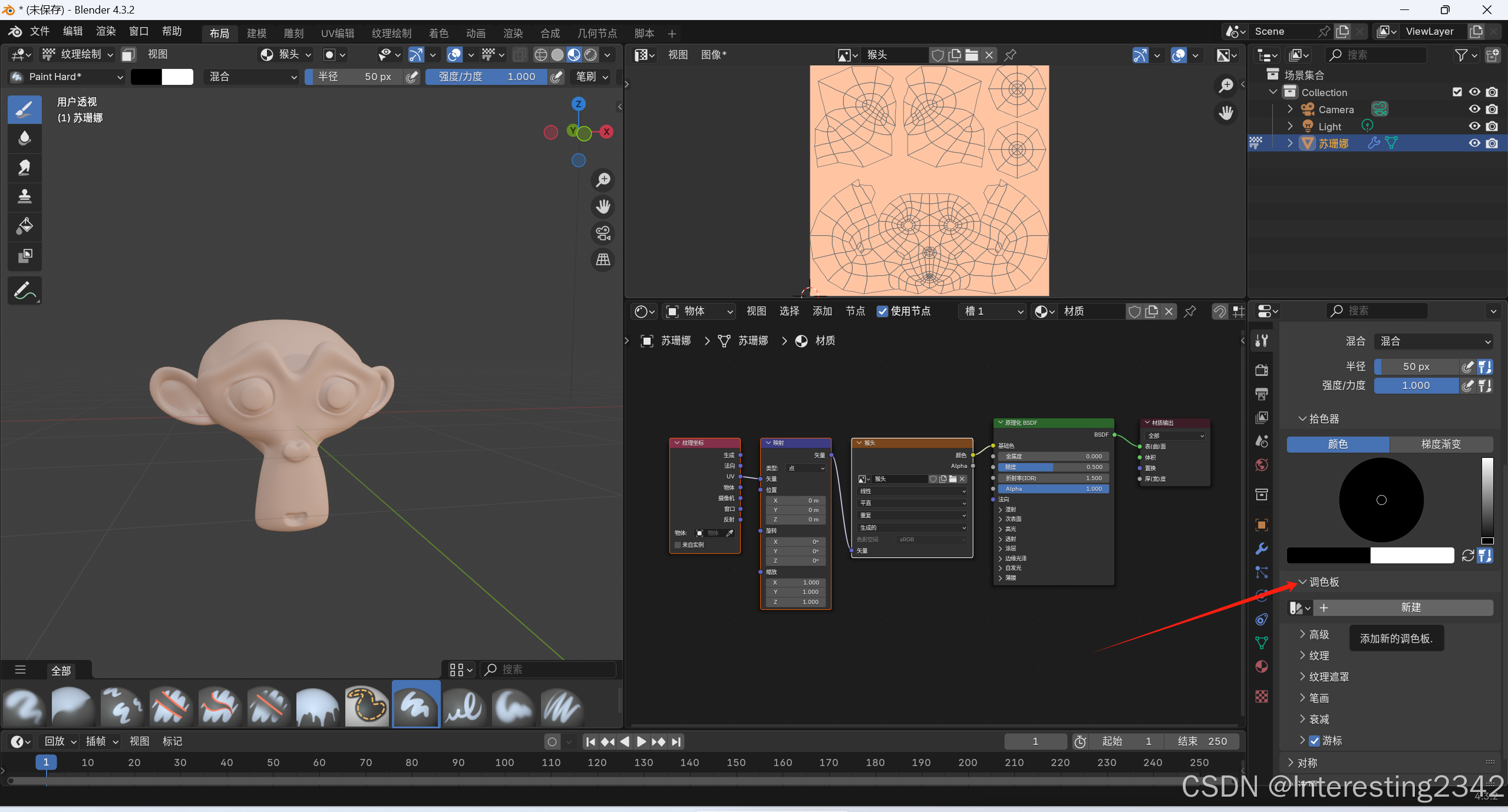The width and height of the screenshot is (1508, 812).
Task: Select the Annotate pencil tool
Action: click(x=24, y=291)
